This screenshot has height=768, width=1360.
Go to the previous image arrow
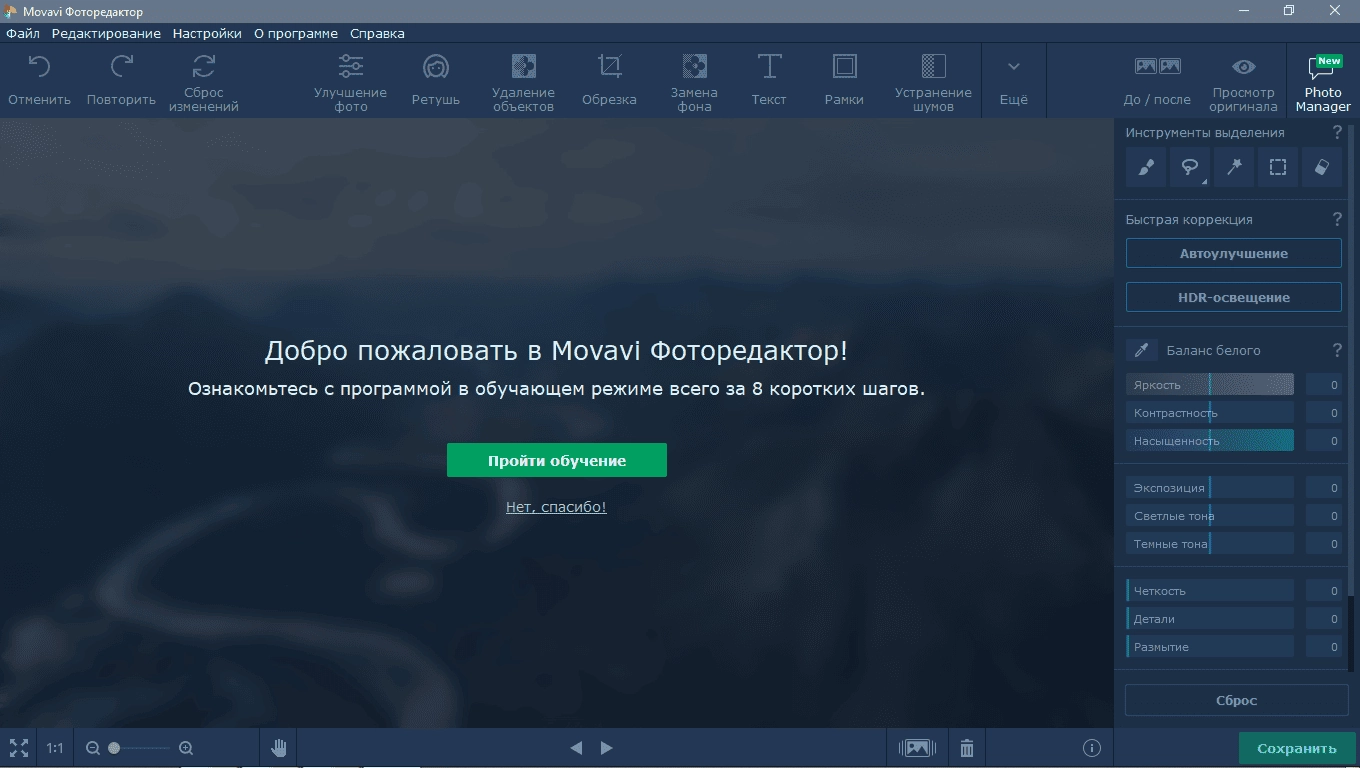(x=576, y=748)
